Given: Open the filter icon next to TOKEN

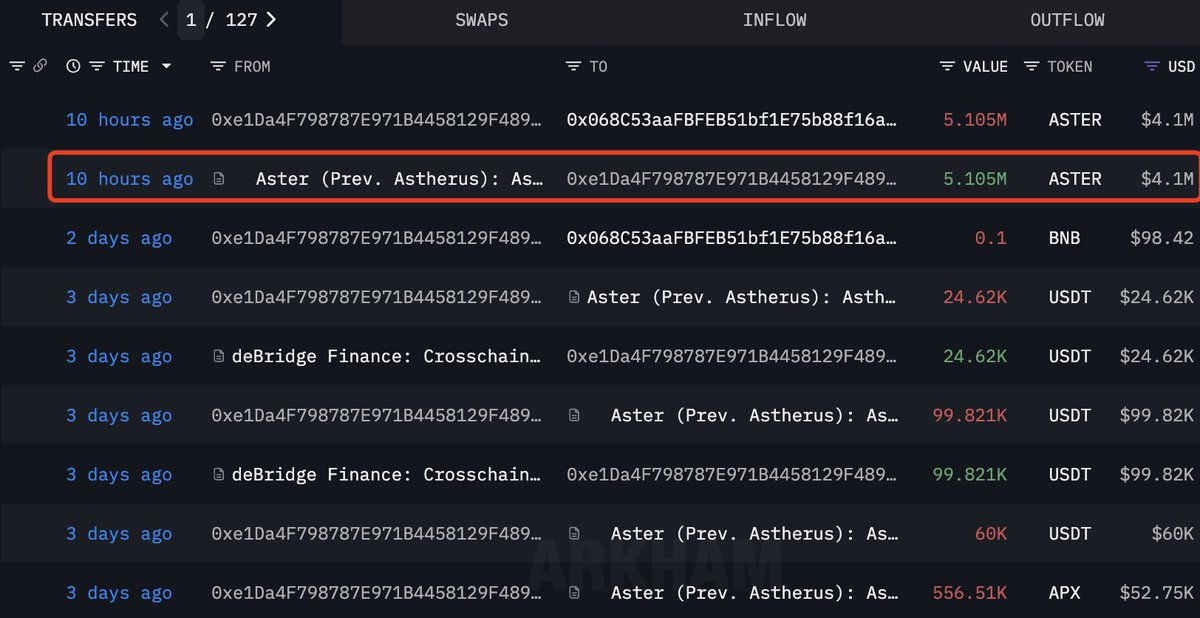Looking at the screenshot, I should [1031, 66].
